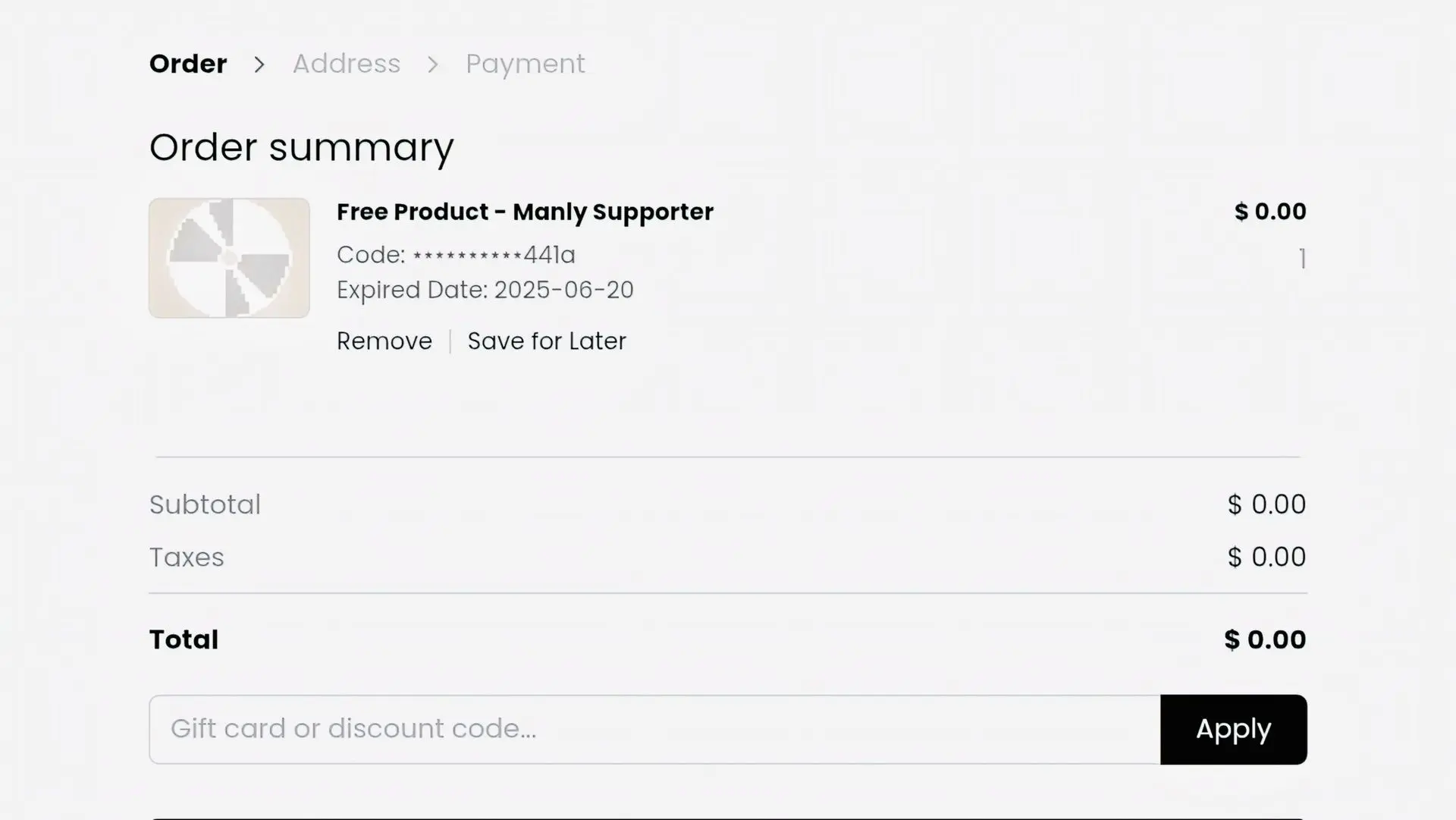Click the Taxes amount
This screenshot has height=820, width=1456.
[1266, 558]
